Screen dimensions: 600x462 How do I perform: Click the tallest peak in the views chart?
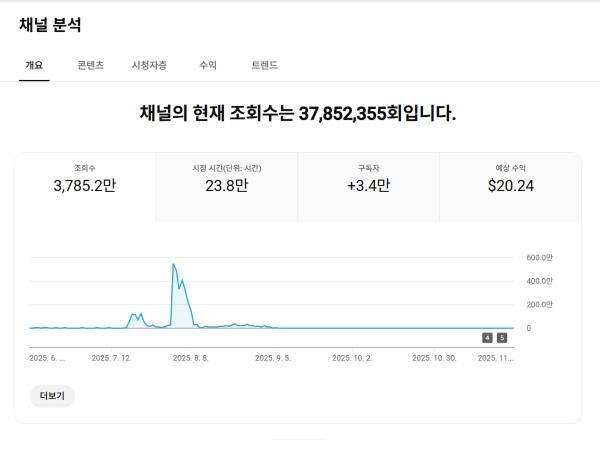174,265
